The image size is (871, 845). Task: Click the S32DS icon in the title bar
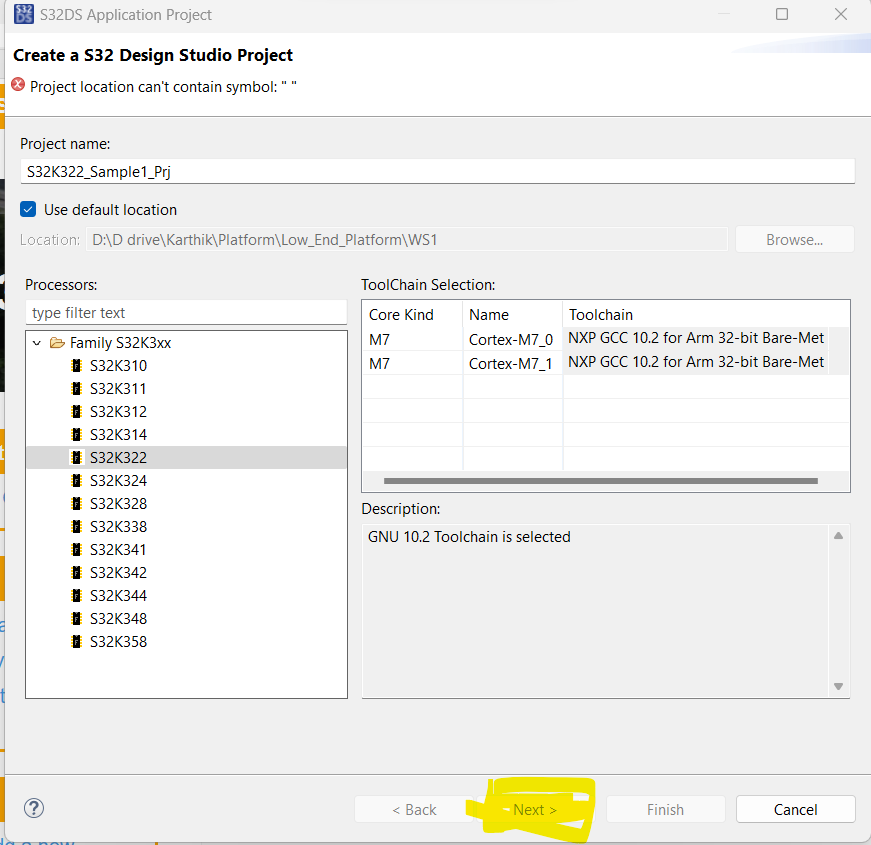(23, 14)
